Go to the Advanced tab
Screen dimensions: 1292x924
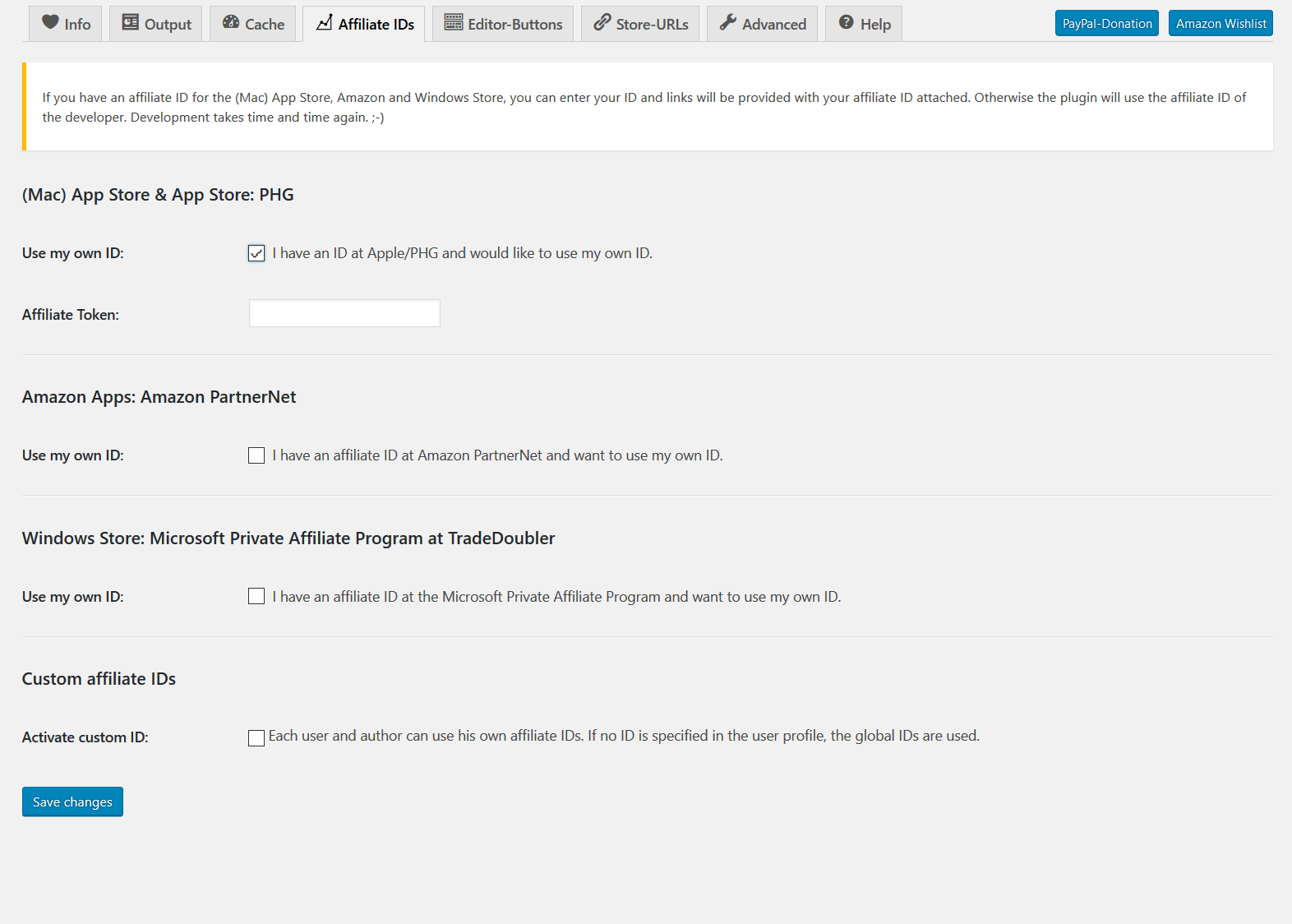[762, 24]
